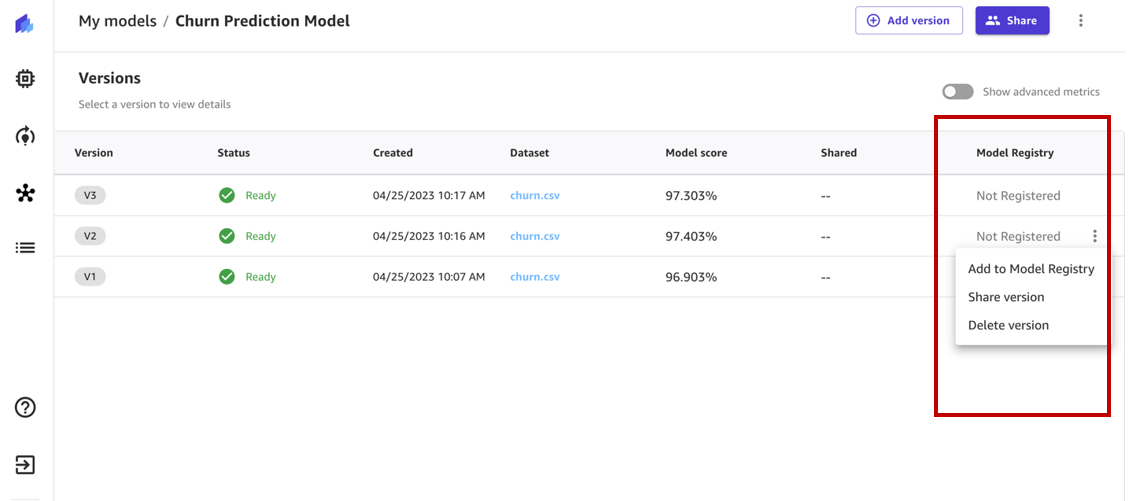Open the top-right vertical dots options menu
Screen dimensions: 1141x501
[x=1081, y=20]
